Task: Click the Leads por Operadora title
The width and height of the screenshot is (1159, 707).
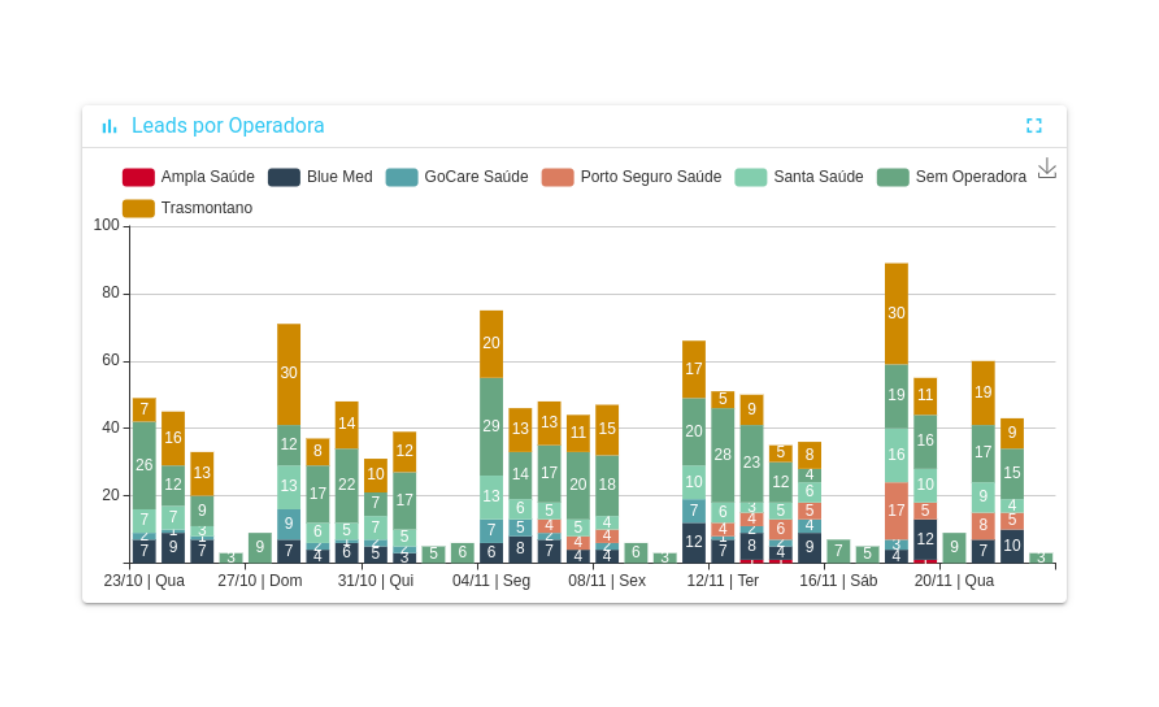Action: tap(228, 126)
